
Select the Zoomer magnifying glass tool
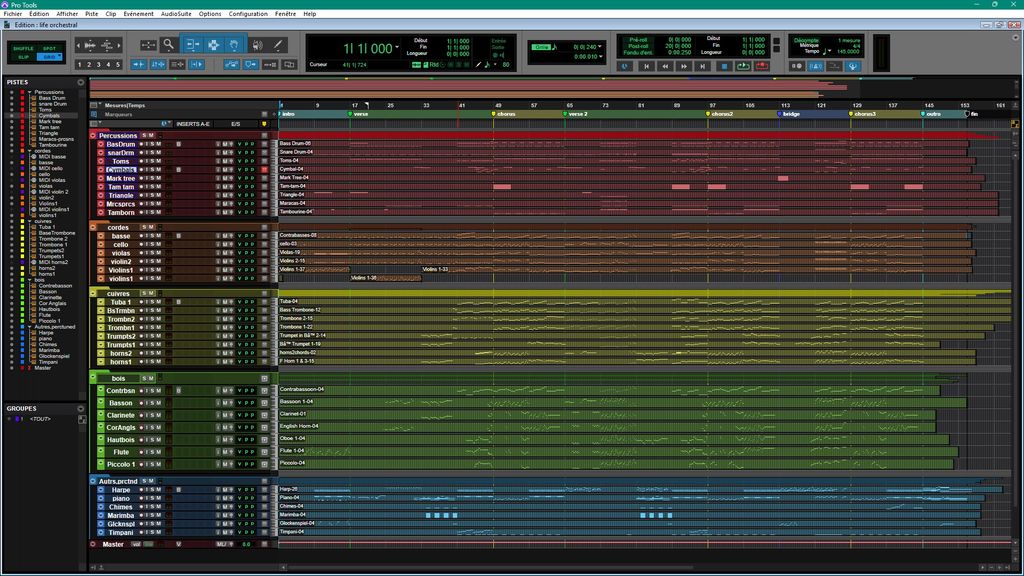click(168, 44)
